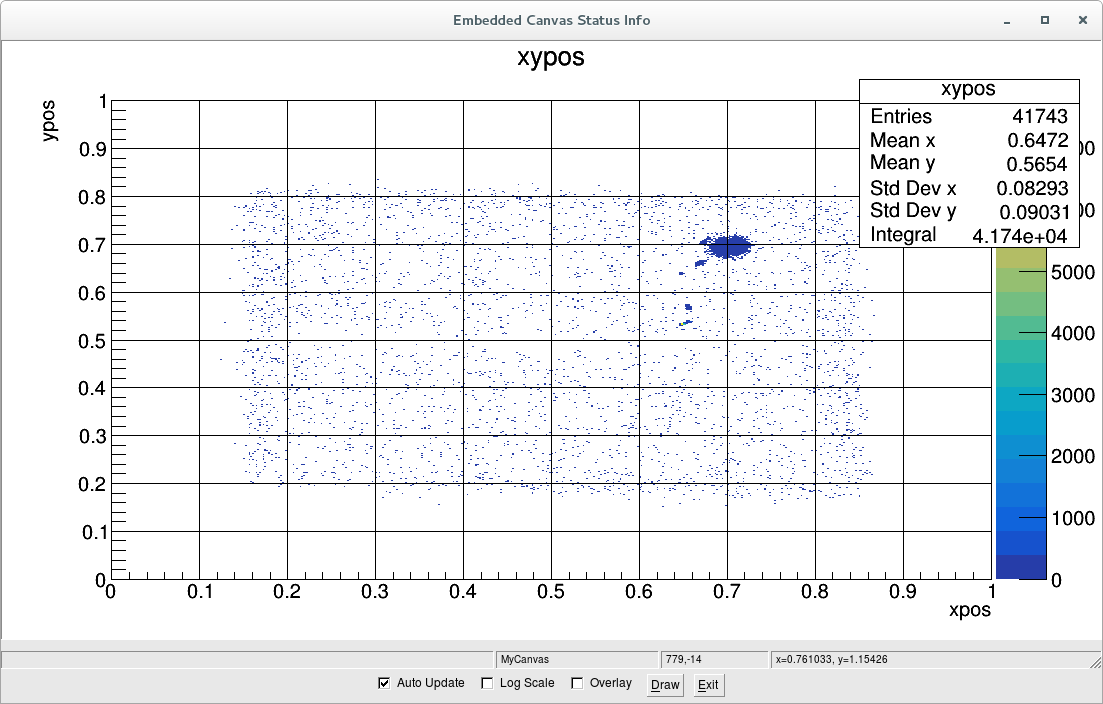The height and width of the screenshot is (704, 1103).
Task: Toggle the Overlay checkbox
Action: [577, 684]
